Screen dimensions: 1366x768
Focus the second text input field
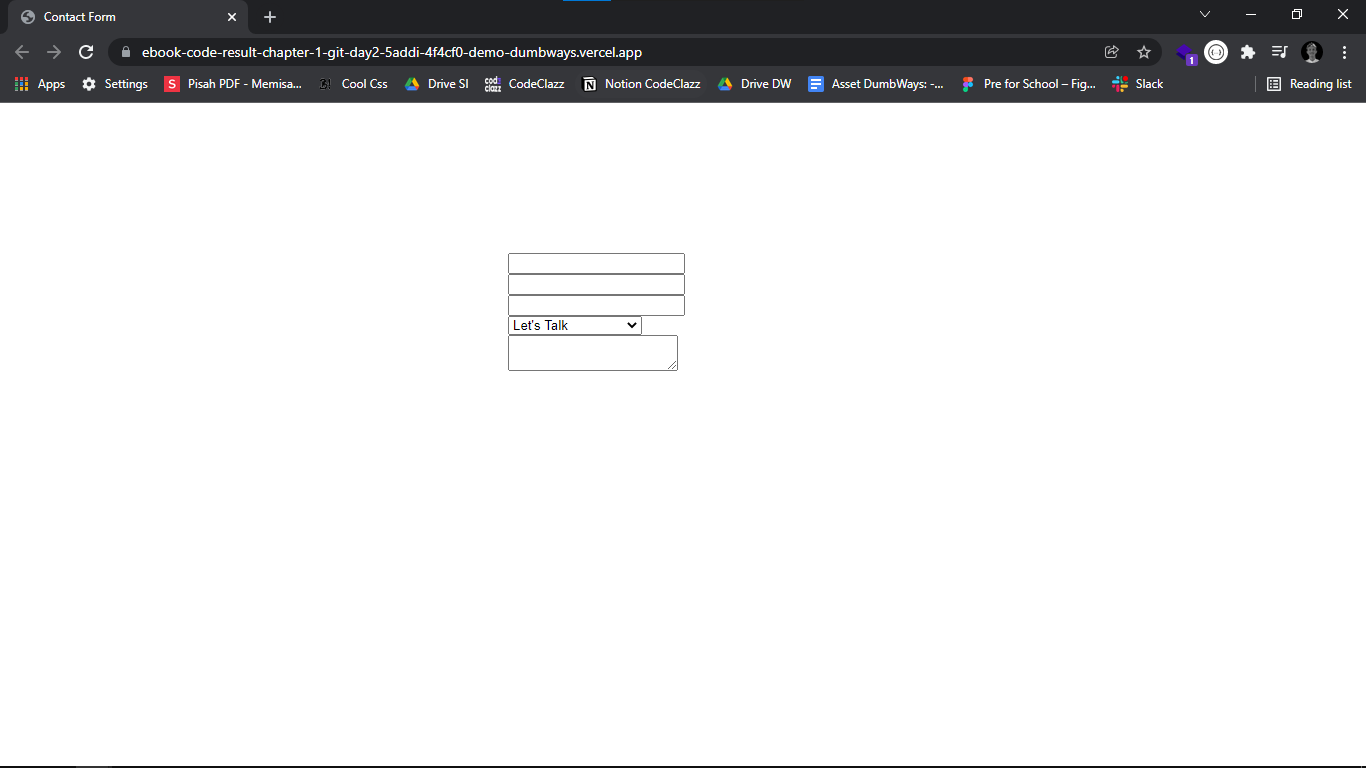coord(596,284)
